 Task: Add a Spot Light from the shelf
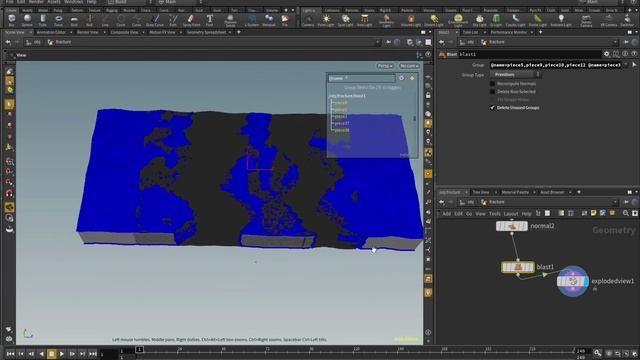[x=345, y=20]
